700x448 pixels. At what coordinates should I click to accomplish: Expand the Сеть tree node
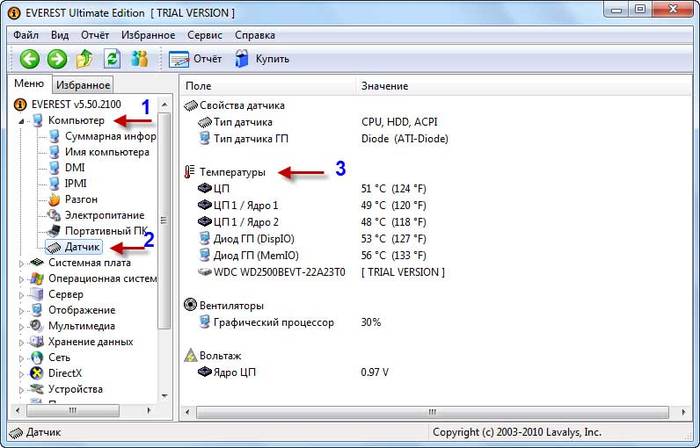[23, 357]
